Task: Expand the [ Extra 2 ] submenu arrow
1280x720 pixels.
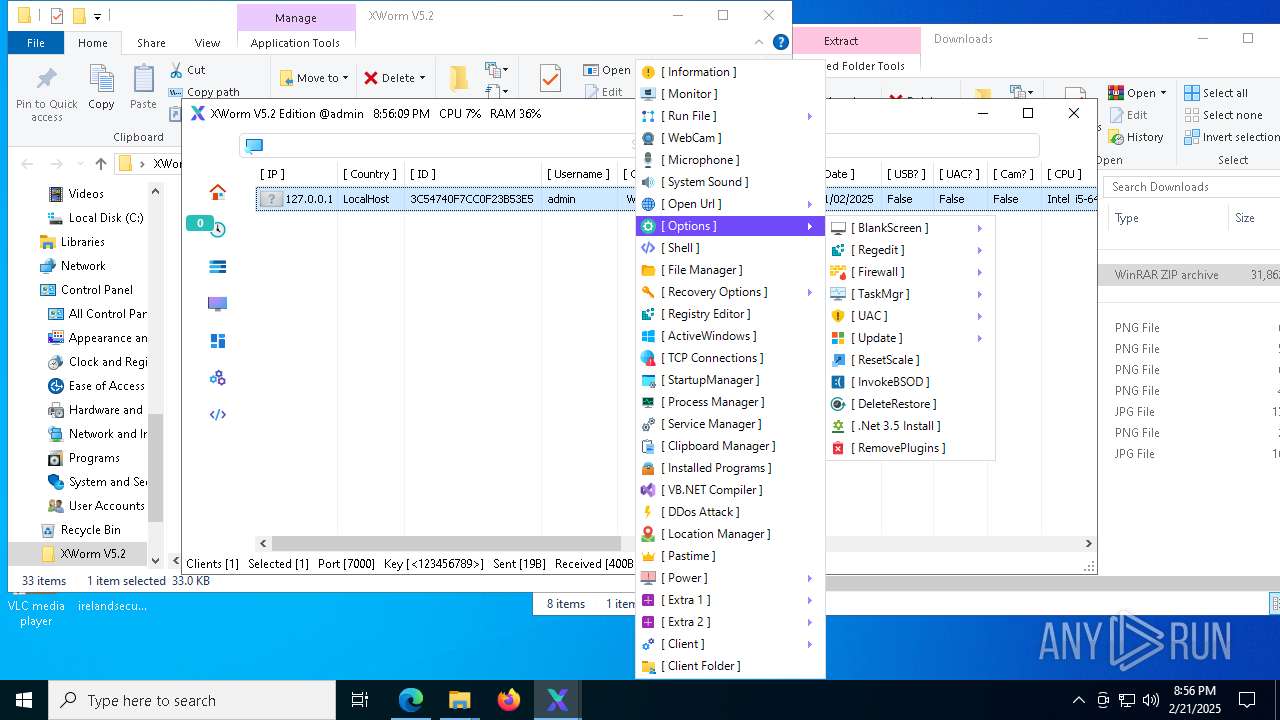Action: (x=810, y=622)
